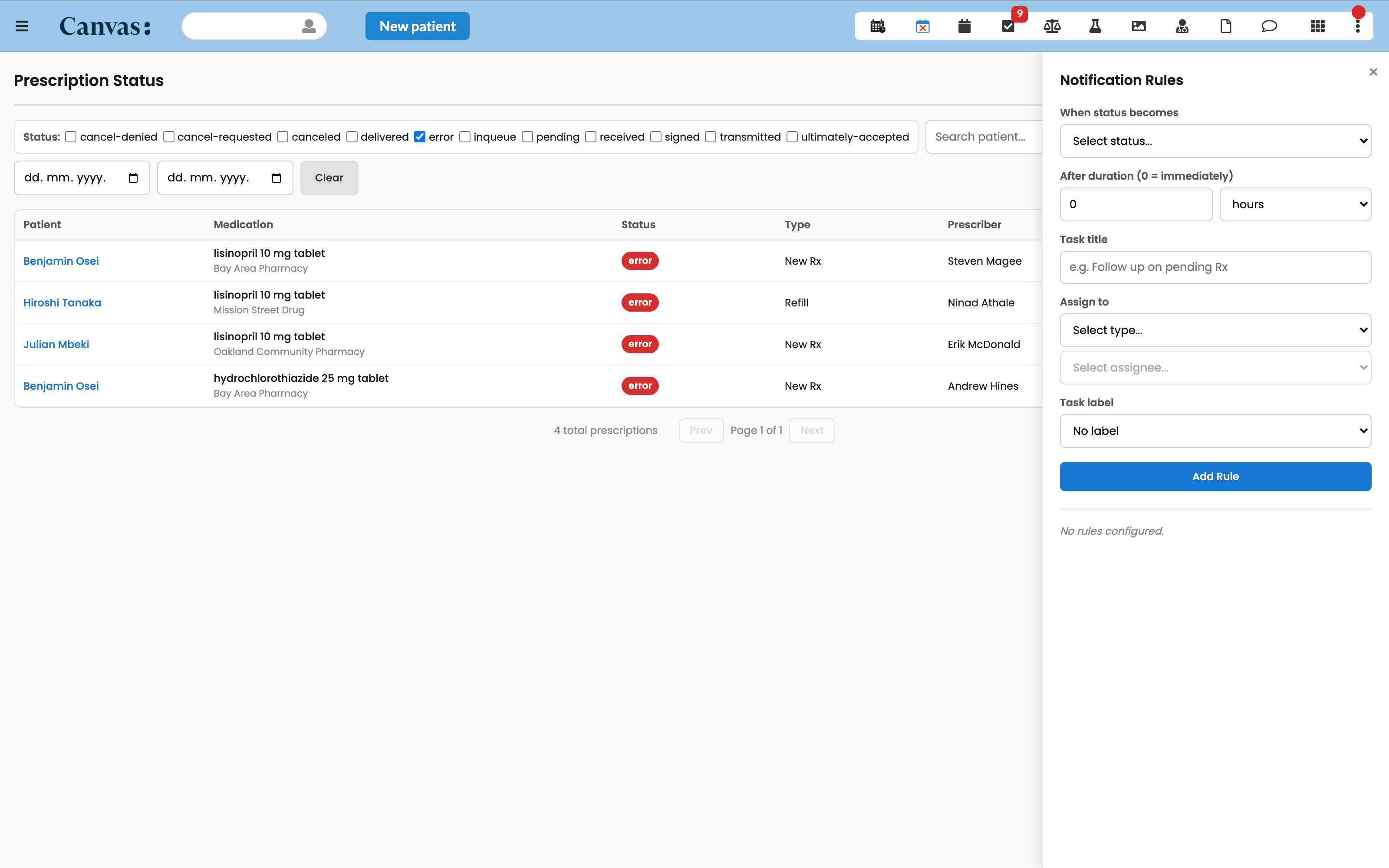Viewport: 1389px width, 868px height.
Task: Toggle the cancel-denied status checkbox
Action: (x=71, y=137)
